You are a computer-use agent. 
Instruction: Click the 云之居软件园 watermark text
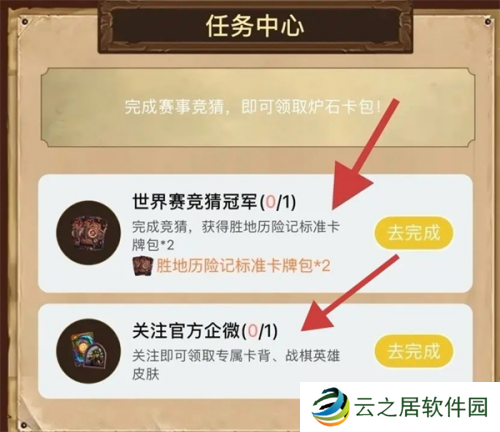[421, 407]
